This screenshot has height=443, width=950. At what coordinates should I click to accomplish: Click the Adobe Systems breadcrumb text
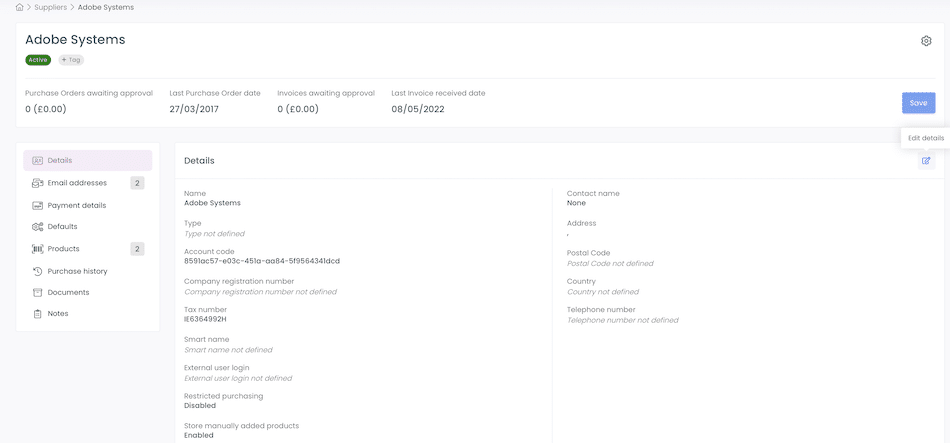[x=106, y=7]
